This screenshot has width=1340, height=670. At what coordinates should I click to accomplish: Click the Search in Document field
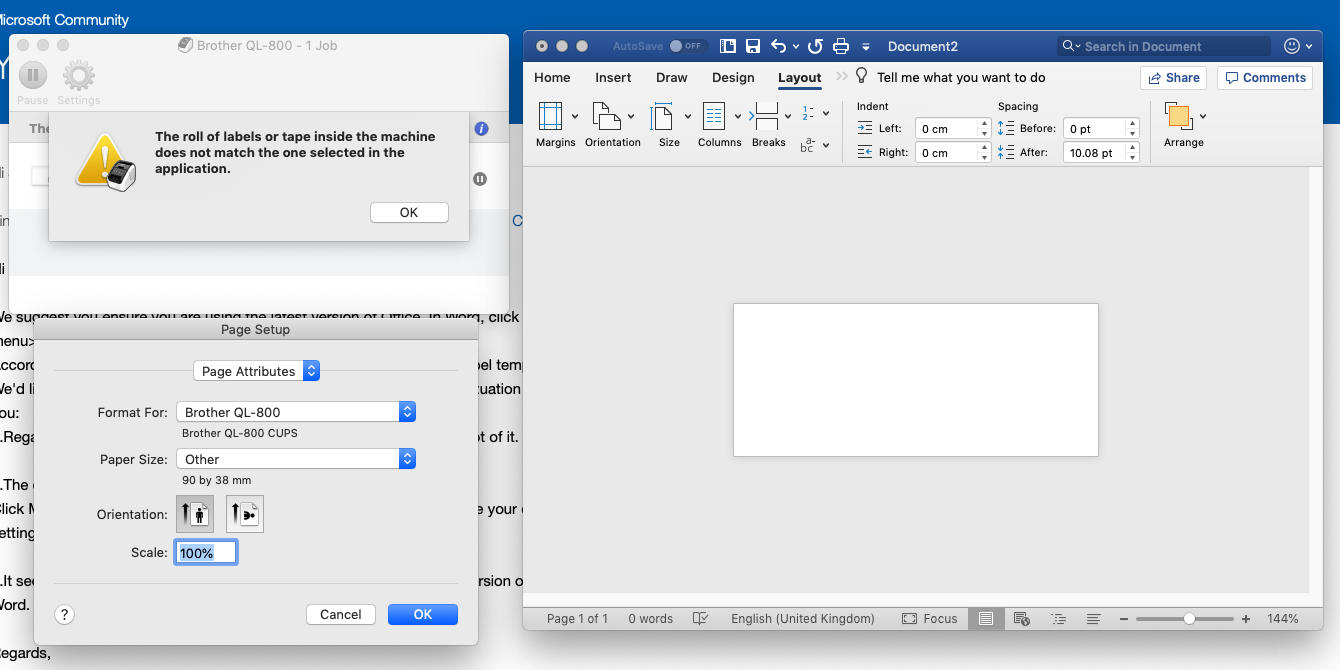(1164, 46)
